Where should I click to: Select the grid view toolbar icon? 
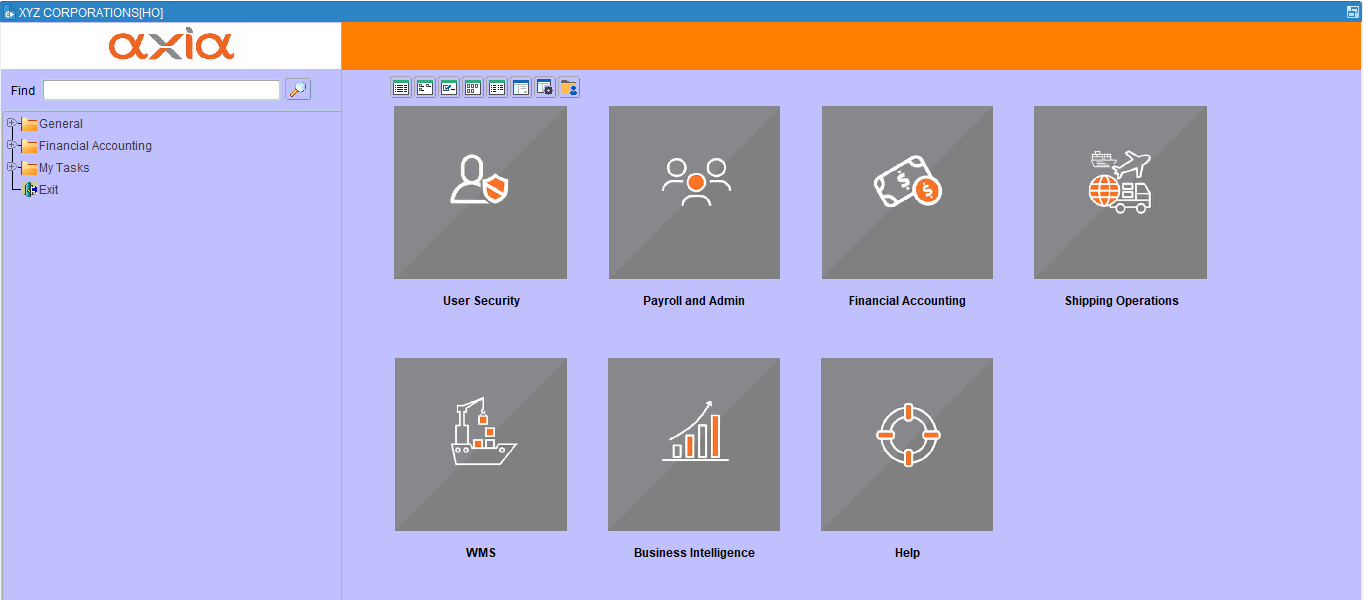472,87
